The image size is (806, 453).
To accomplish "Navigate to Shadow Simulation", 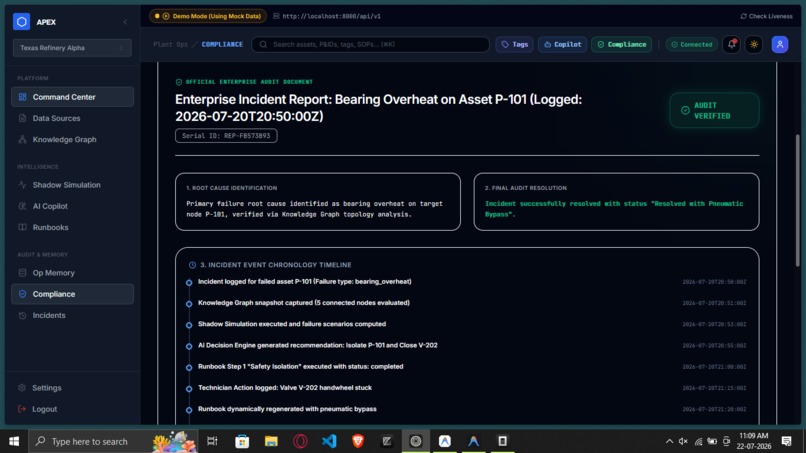I will tap(72, 185).
